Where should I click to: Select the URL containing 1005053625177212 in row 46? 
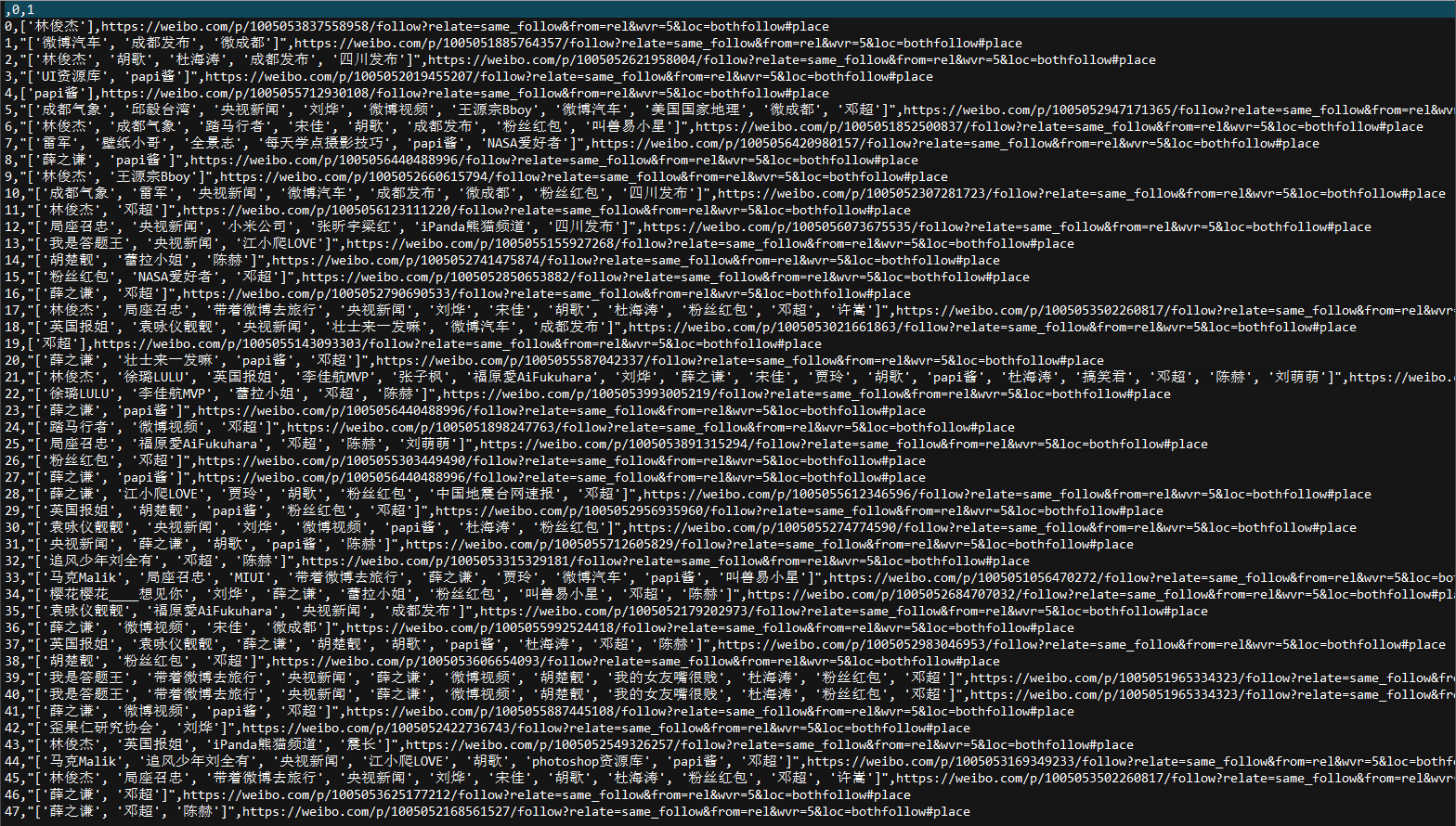[547, 794]
